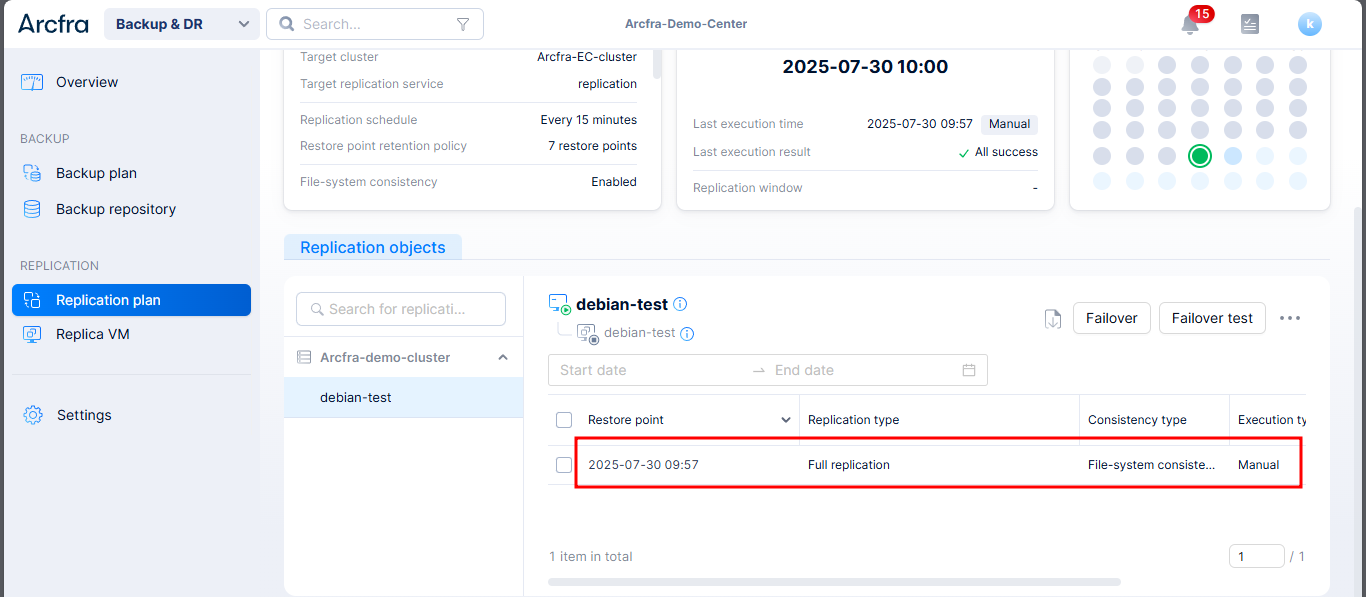Open the Backup & DR module dropdown
Viewport: 1366px width, 597px height.
[x=182, y=24]
